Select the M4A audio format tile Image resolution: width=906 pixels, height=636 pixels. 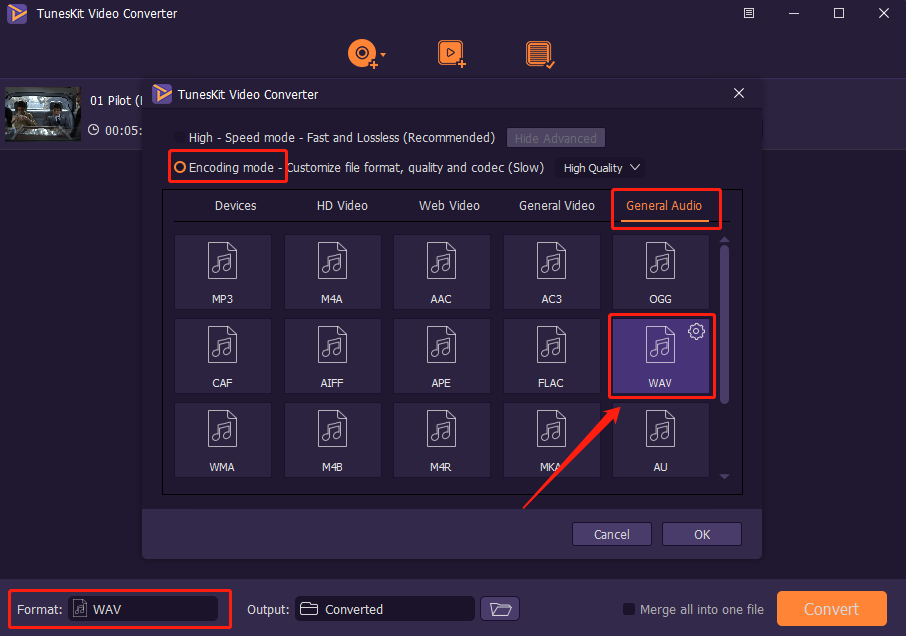pyautogui.click(x=332, y=271)
